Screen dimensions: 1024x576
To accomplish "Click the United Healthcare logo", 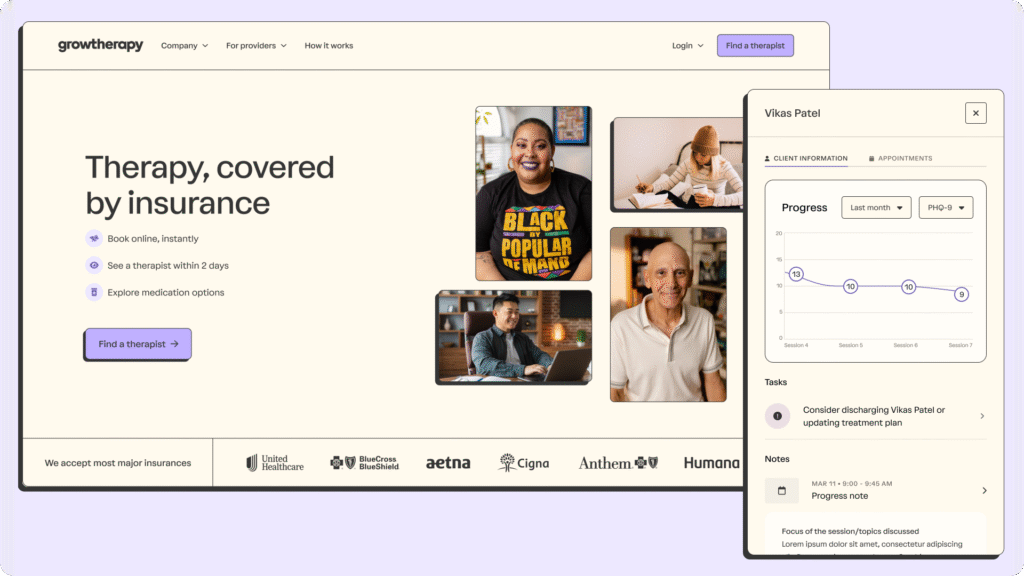I will (275, 463).
